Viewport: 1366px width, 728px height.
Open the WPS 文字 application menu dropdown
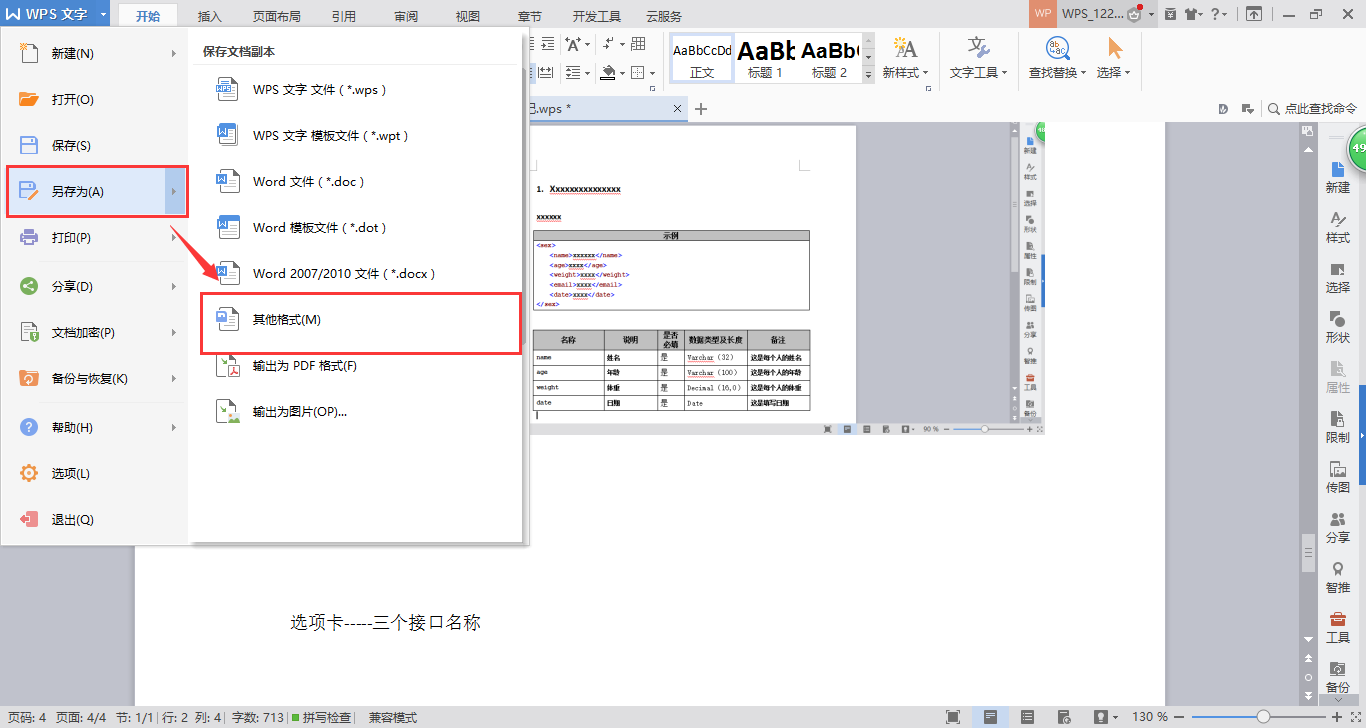click(104, 14)
